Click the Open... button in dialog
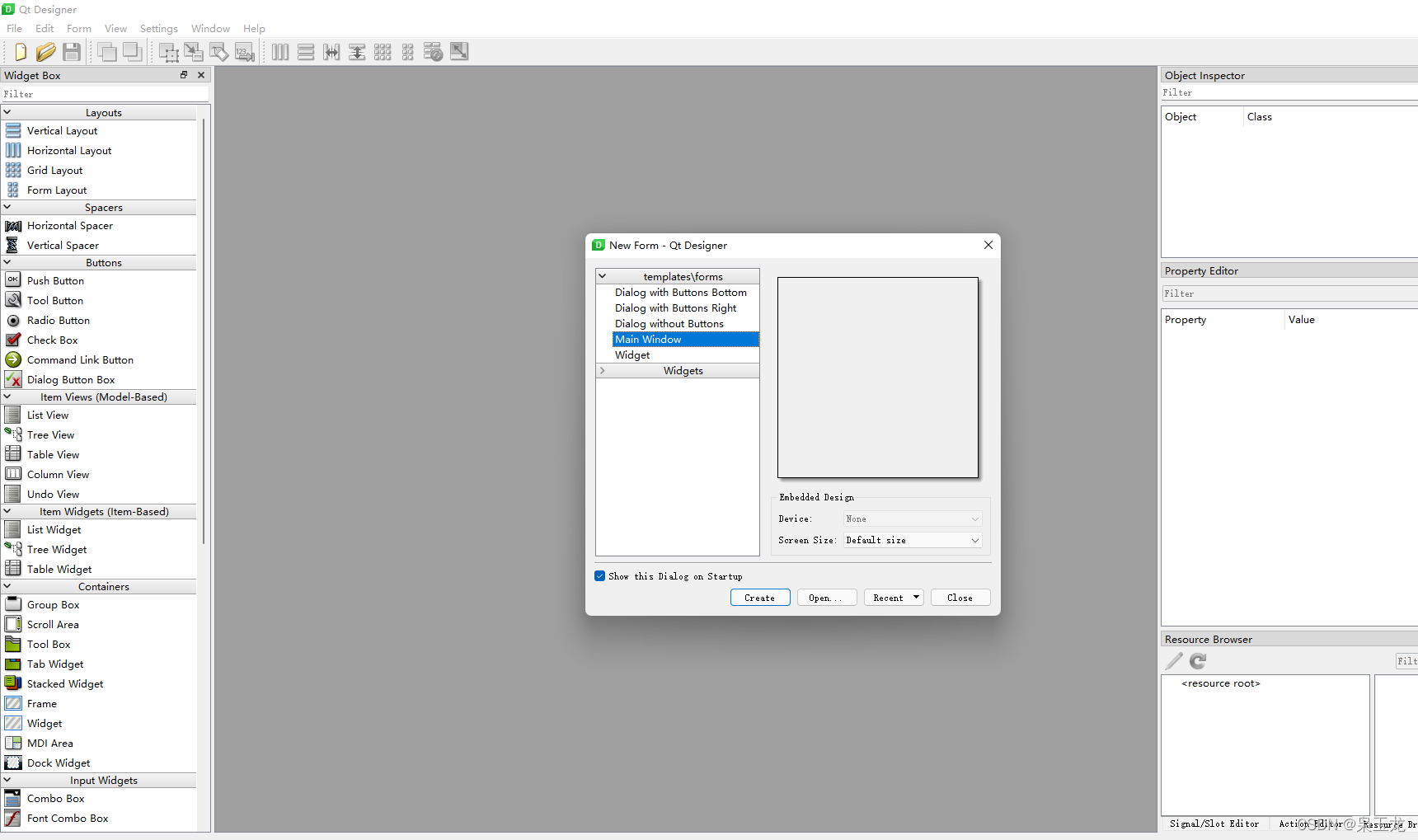 (x=827, y=598)
